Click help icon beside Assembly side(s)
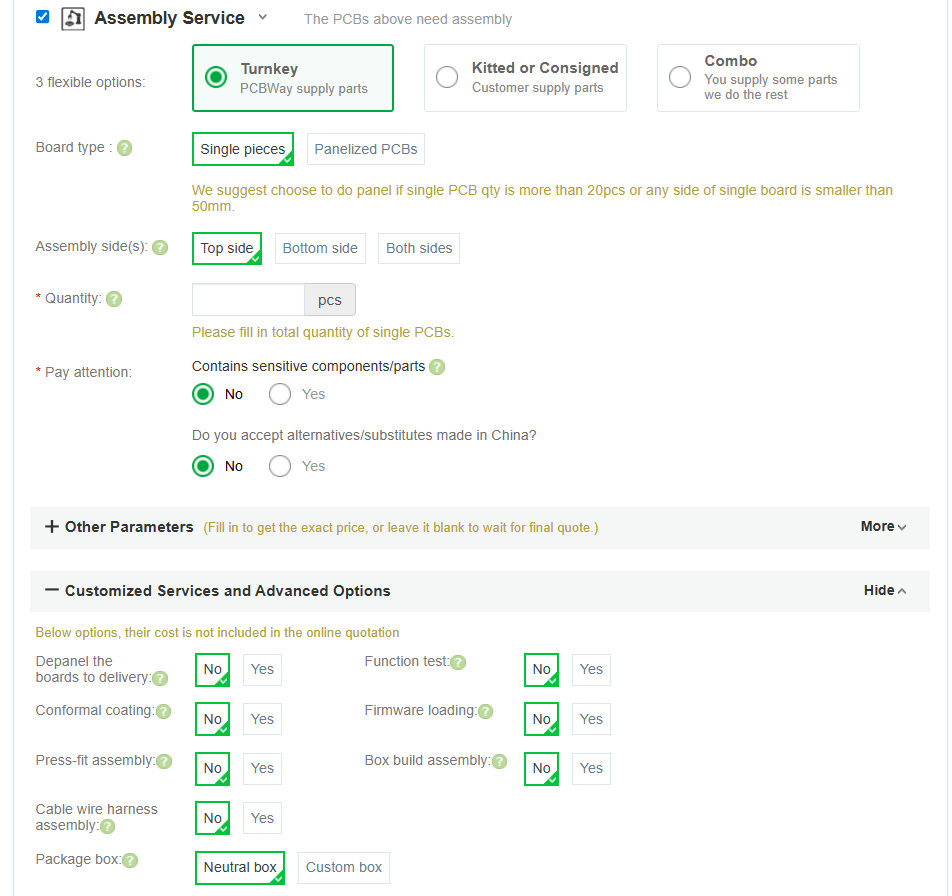Image resolution: width=952 pixels, height=896 pixels. tap(160, 248)
